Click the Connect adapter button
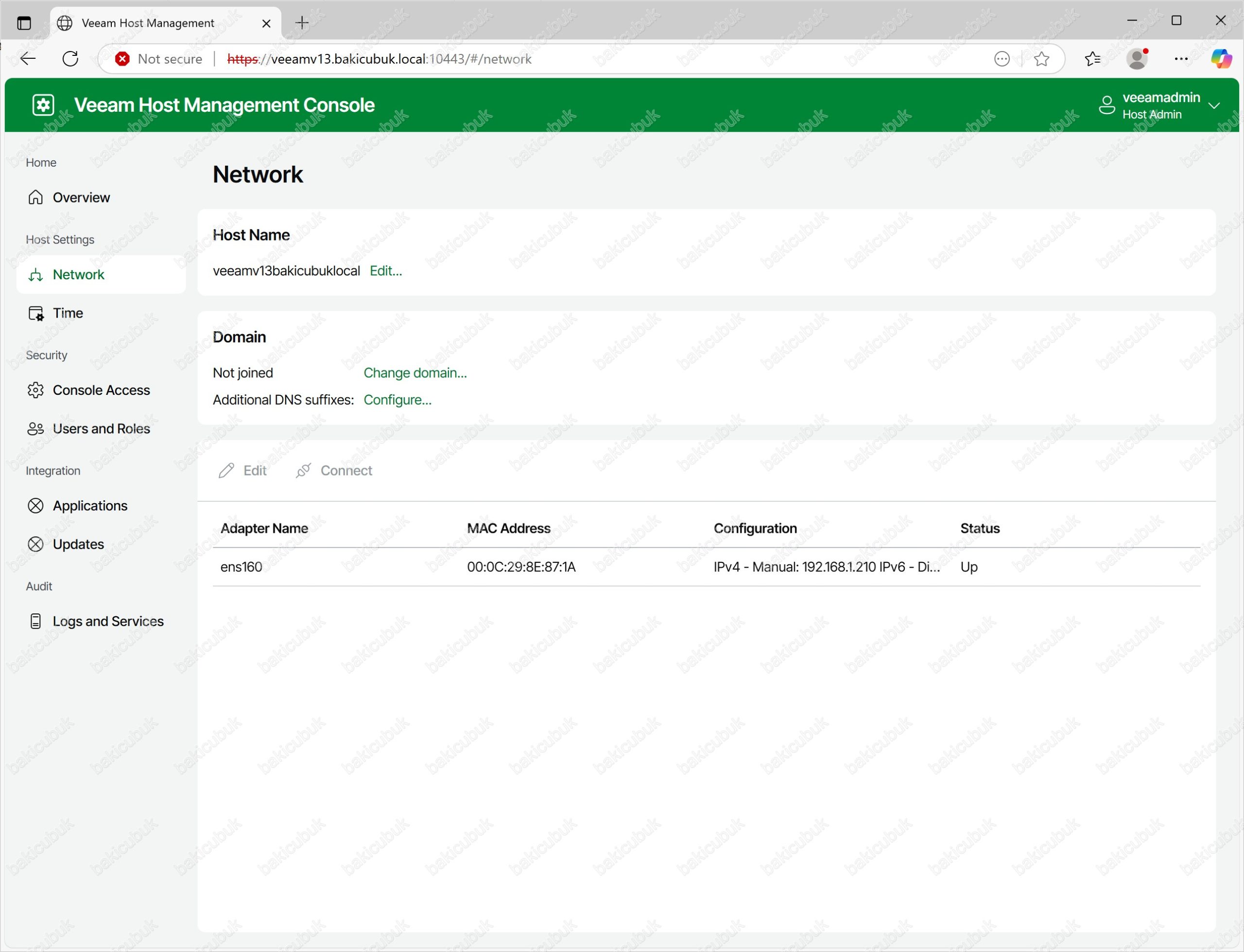 tap(334, 471)
